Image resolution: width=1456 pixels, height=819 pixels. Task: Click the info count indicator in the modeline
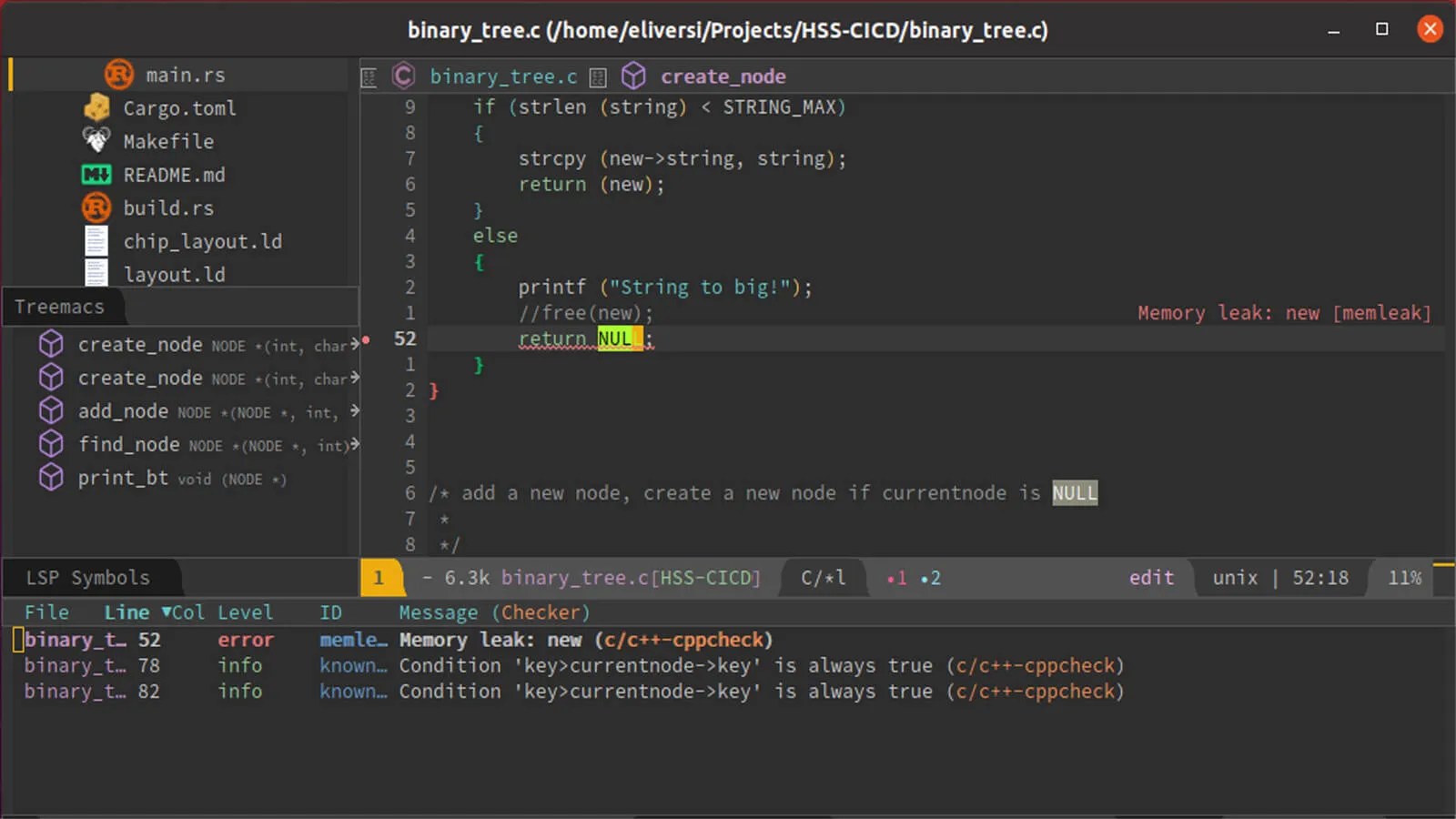(x=930, y=577)
